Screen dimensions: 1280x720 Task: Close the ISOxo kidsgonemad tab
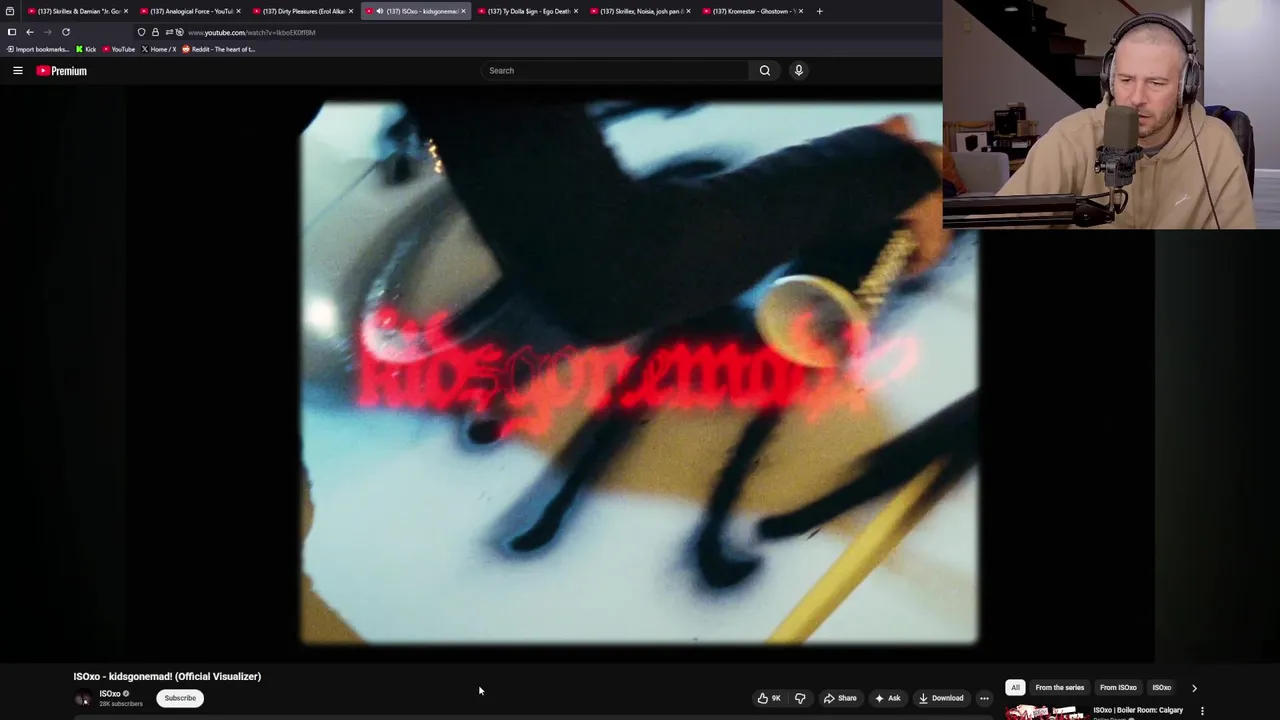463,11
